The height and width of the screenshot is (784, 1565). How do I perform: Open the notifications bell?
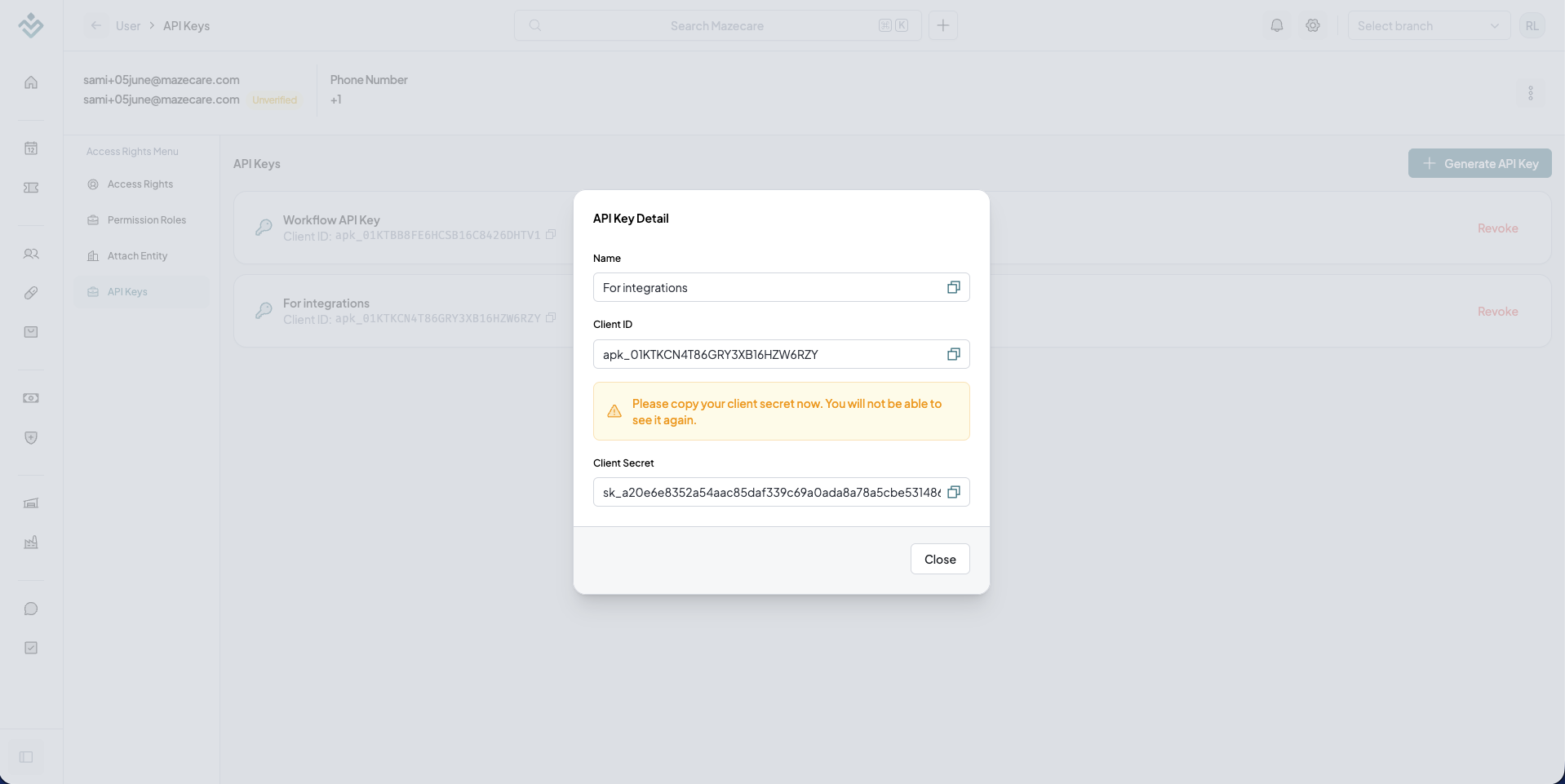(x=1277, y=25)
